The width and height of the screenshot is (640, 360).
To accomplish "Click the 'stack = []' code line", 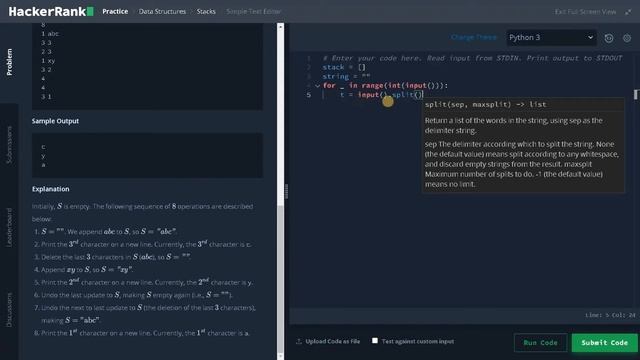I will pyautogui.click(x=344, y=67).
